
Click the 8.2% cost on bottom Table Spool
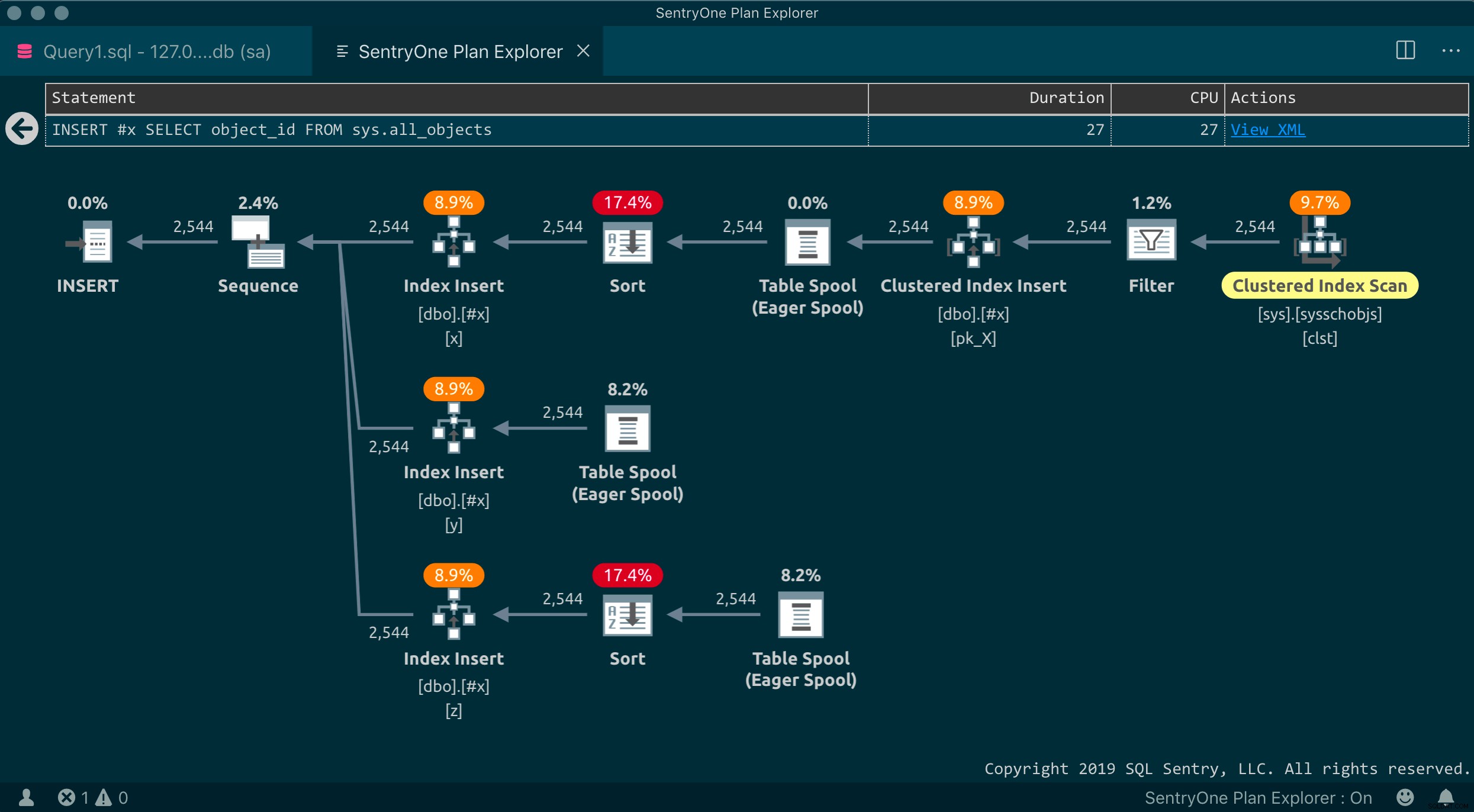pyautogui.click(x=800, y=575)
